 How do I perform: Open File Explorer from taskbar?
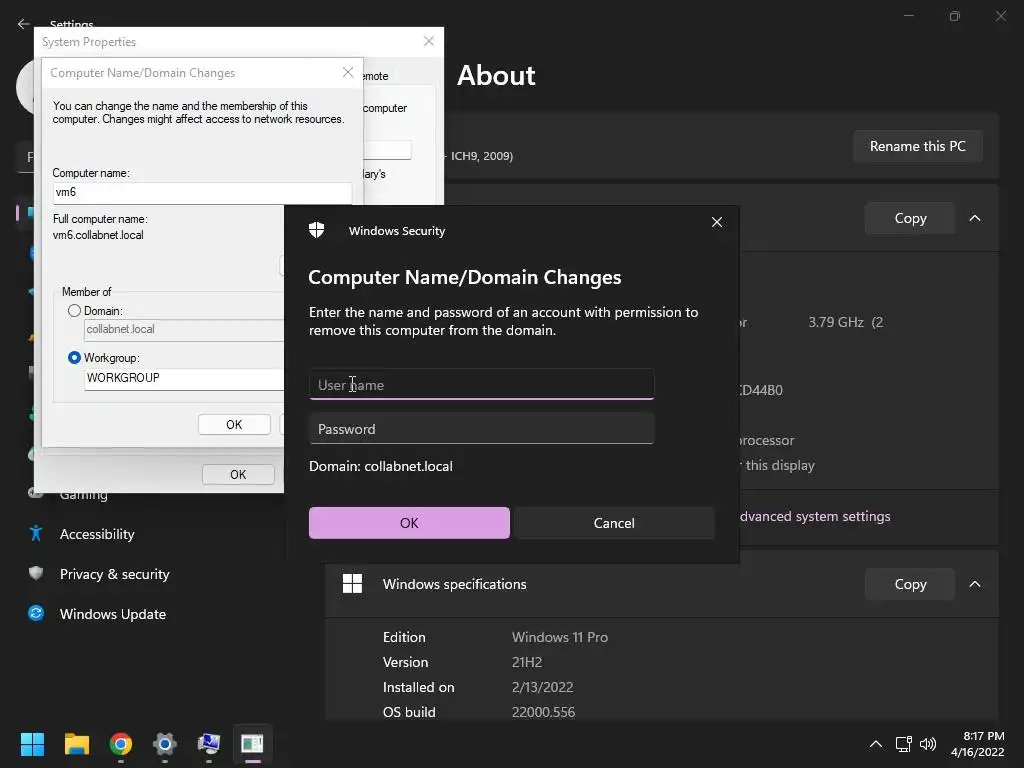click(x=76, y=744)
